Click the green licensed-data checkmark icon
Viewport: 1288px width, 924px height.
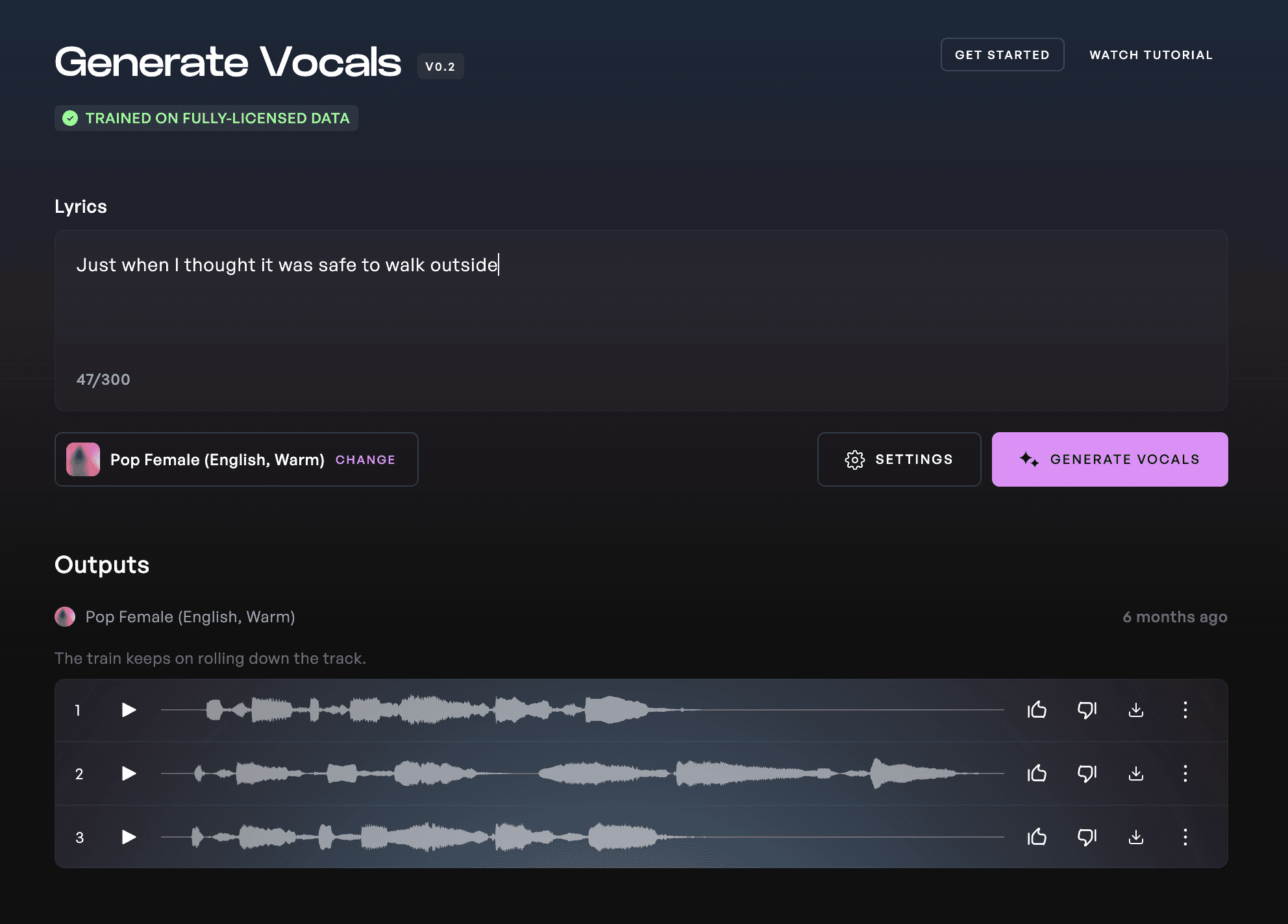70,118
